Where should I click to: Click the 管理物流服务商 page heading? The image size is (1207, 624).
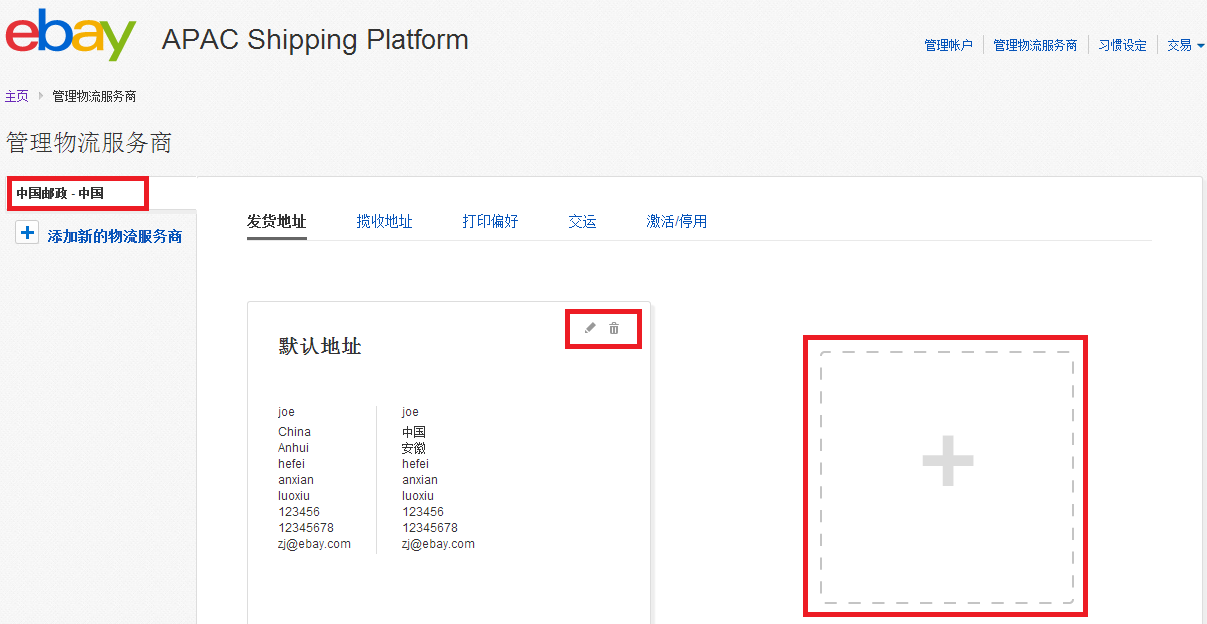point(89,143)
